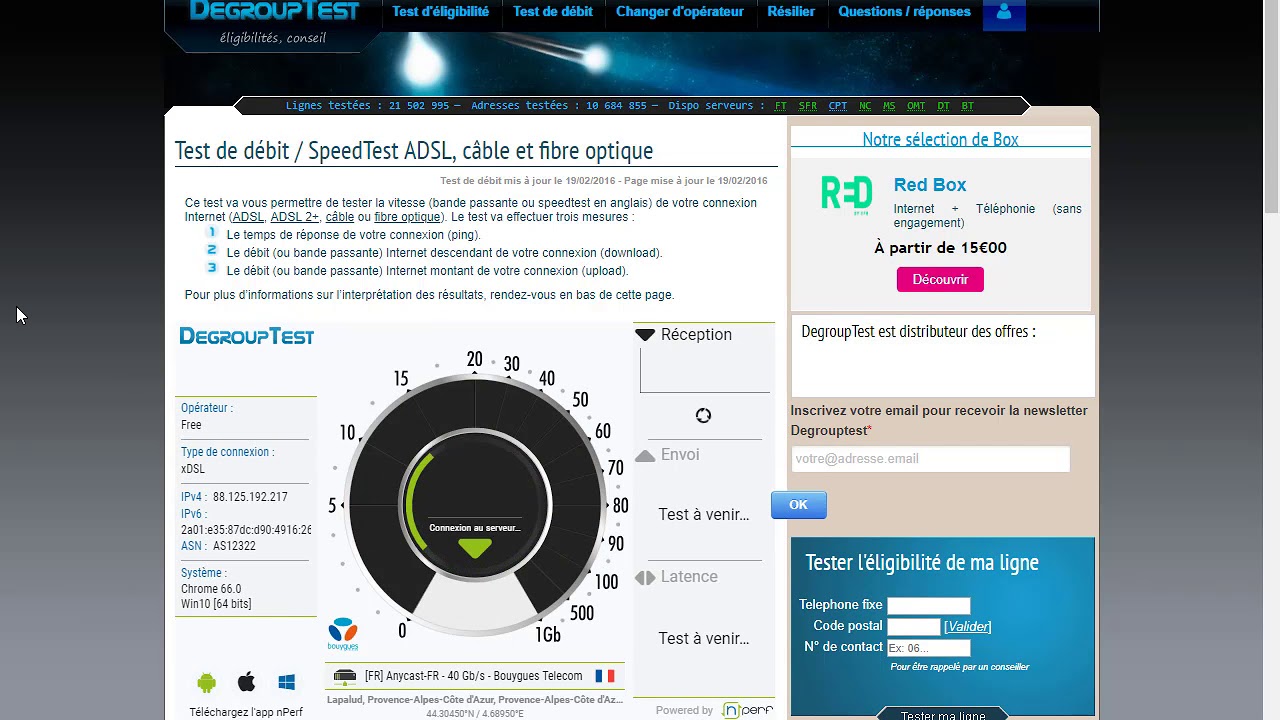This screenshot has height=720, width=1280.
Task: Click the green down arrow in the gauge
Action: tap(475, 548)
